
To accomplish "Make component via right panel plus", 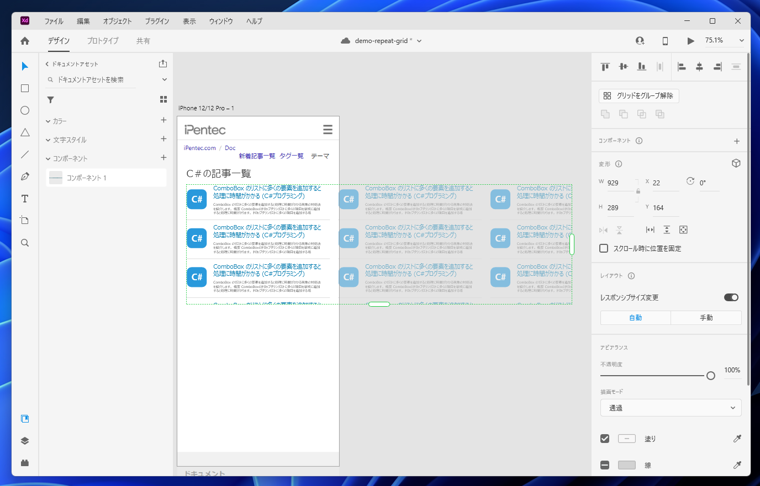I will [x=737, y=141].
